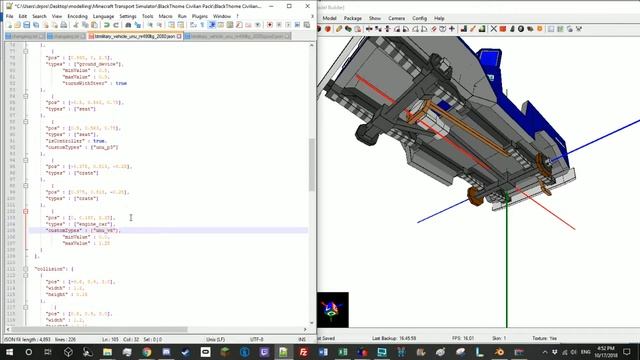Open Excel from the taskbar
Viewport: 640px width, 360px height.
click(x=342, y=352)
